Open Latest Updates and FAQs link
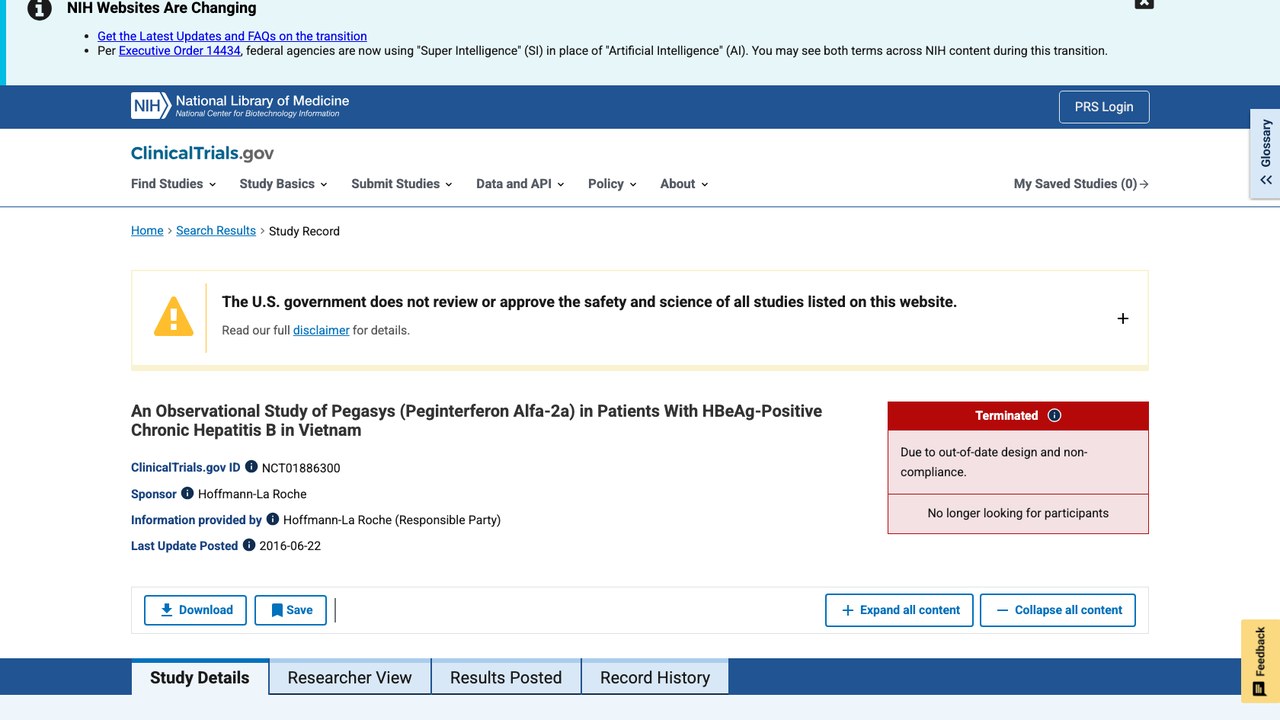 click(x=232, y=36)
